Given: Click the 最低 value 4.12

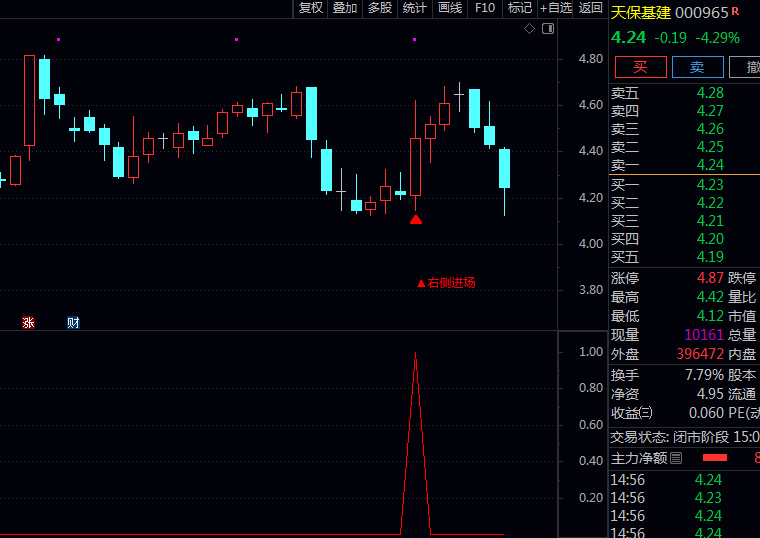Looking at the screenshot, I should [x=710, y=316].
